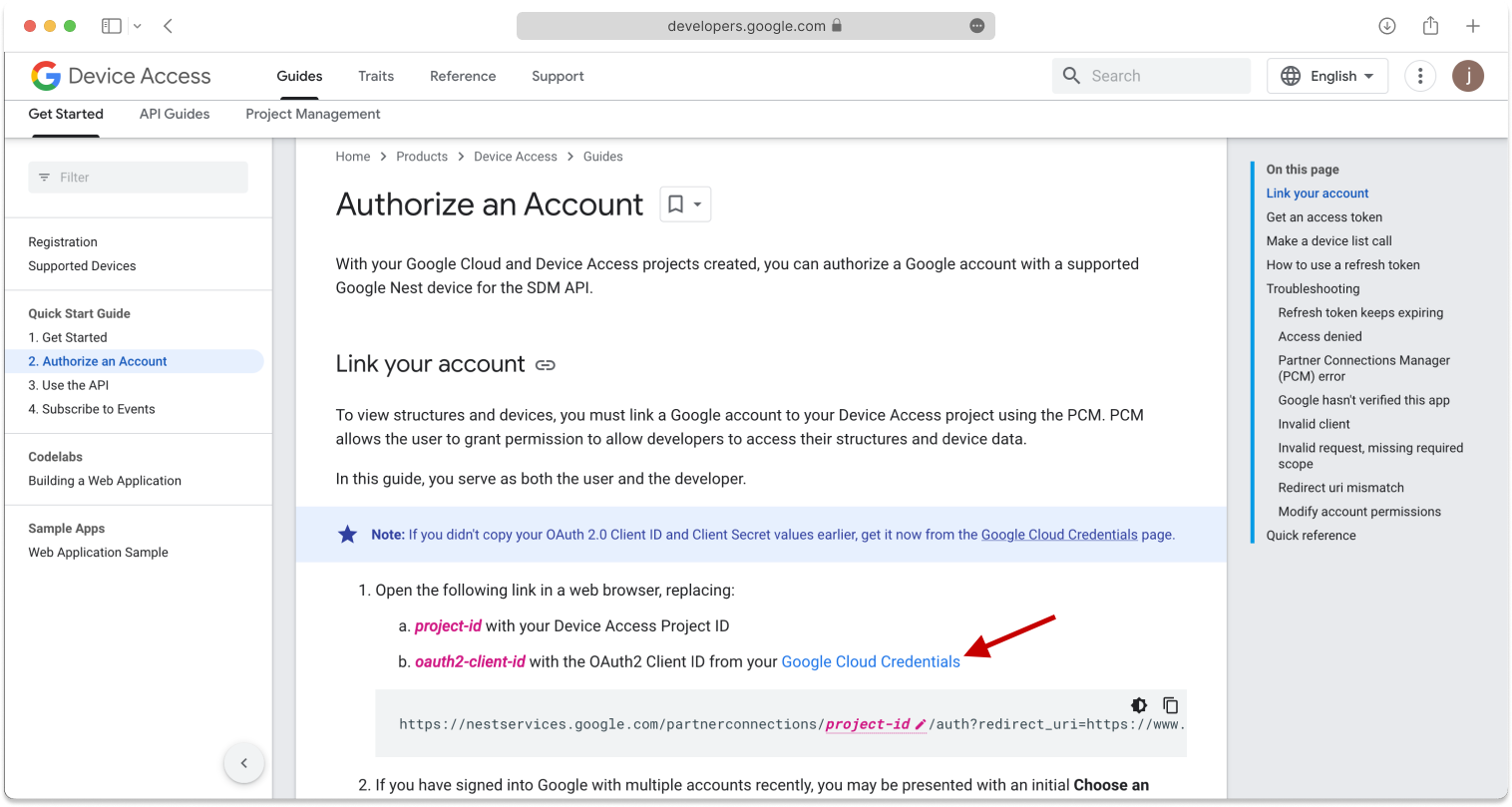Bookmark the page via the bookmark icon
Viewport: 1512px width, 807px height.
point(677,203)
